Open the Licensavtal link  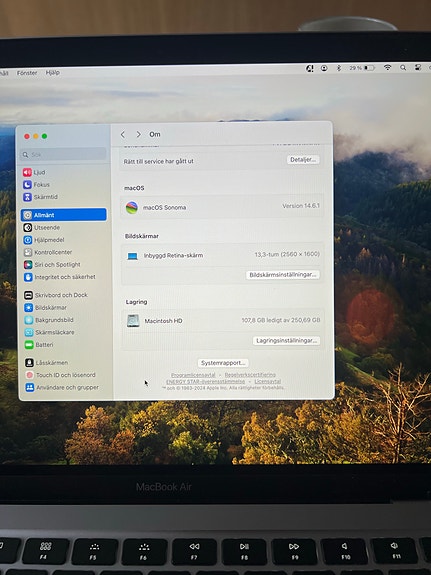pyautogui.click(x=268, y=381)
